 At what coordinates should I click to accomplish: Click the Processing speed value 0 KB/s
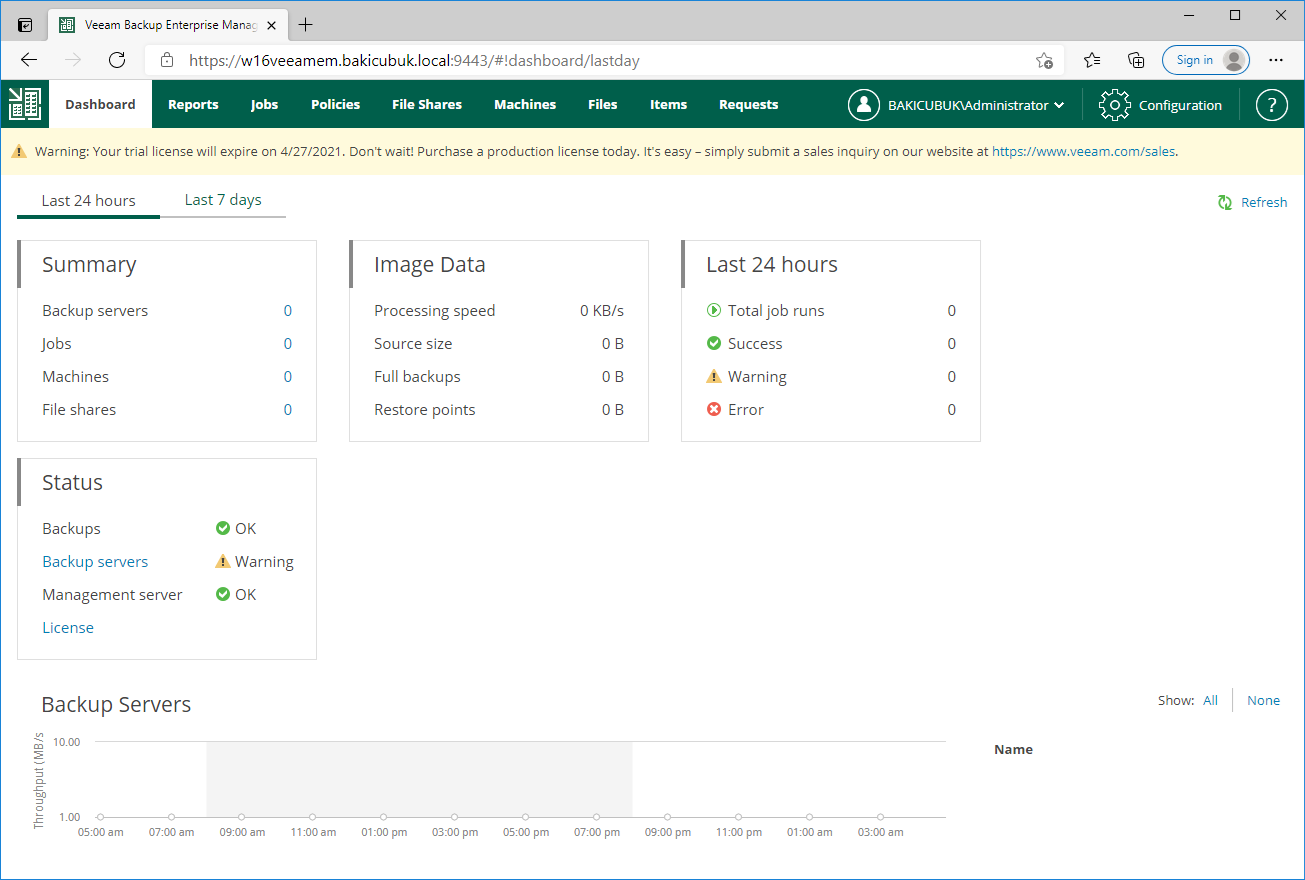tap(602, 310)
